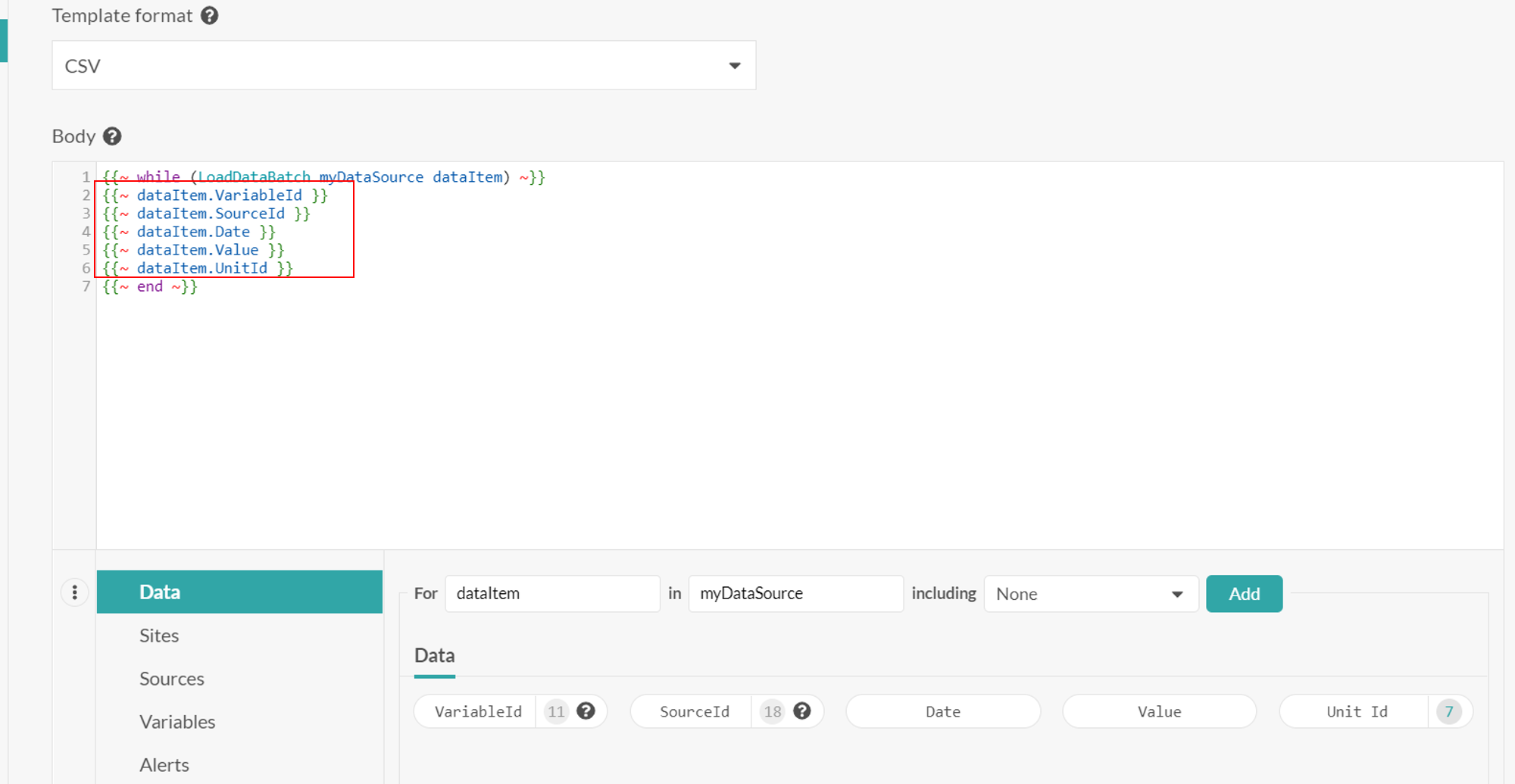Click the Add button
The image size is (1515, 784).
pos(1243,594)
